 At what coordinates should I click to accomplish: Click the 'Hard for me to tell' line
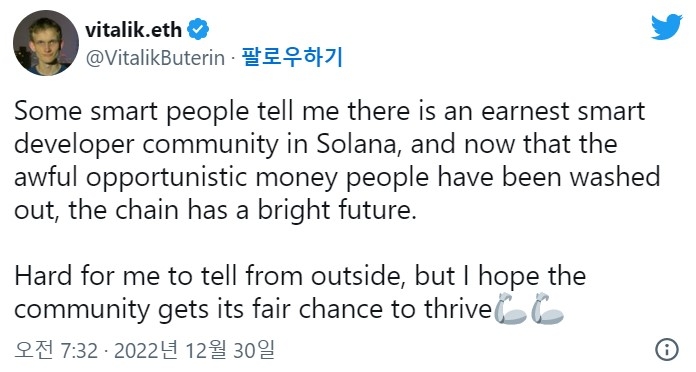[300, 276]
